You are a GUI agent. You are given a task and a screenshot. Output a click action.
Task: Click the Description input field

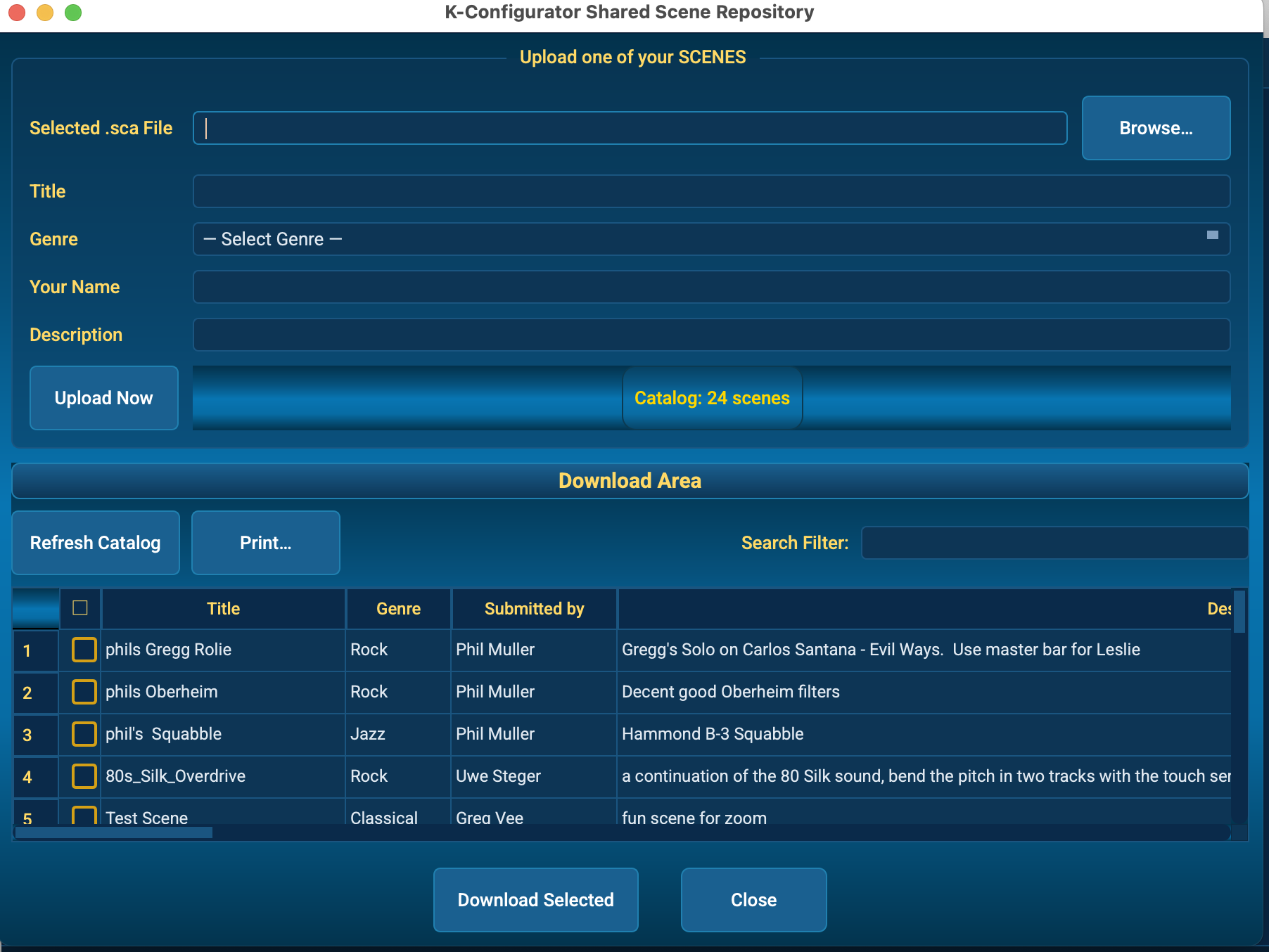711,335
